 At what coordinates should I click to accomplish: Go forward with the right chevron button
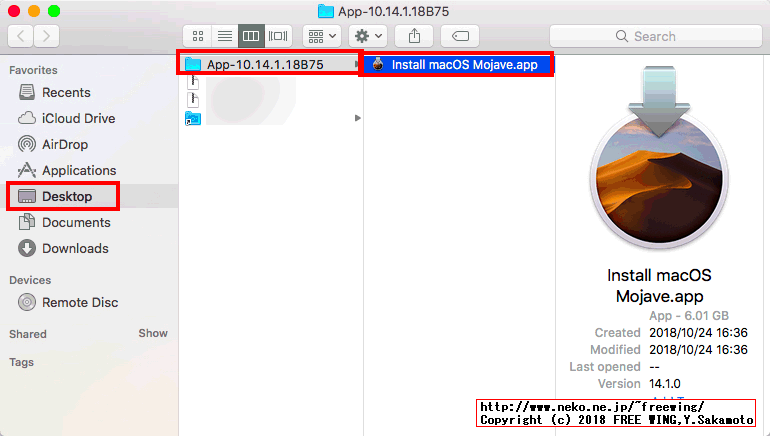click(47, 36)
